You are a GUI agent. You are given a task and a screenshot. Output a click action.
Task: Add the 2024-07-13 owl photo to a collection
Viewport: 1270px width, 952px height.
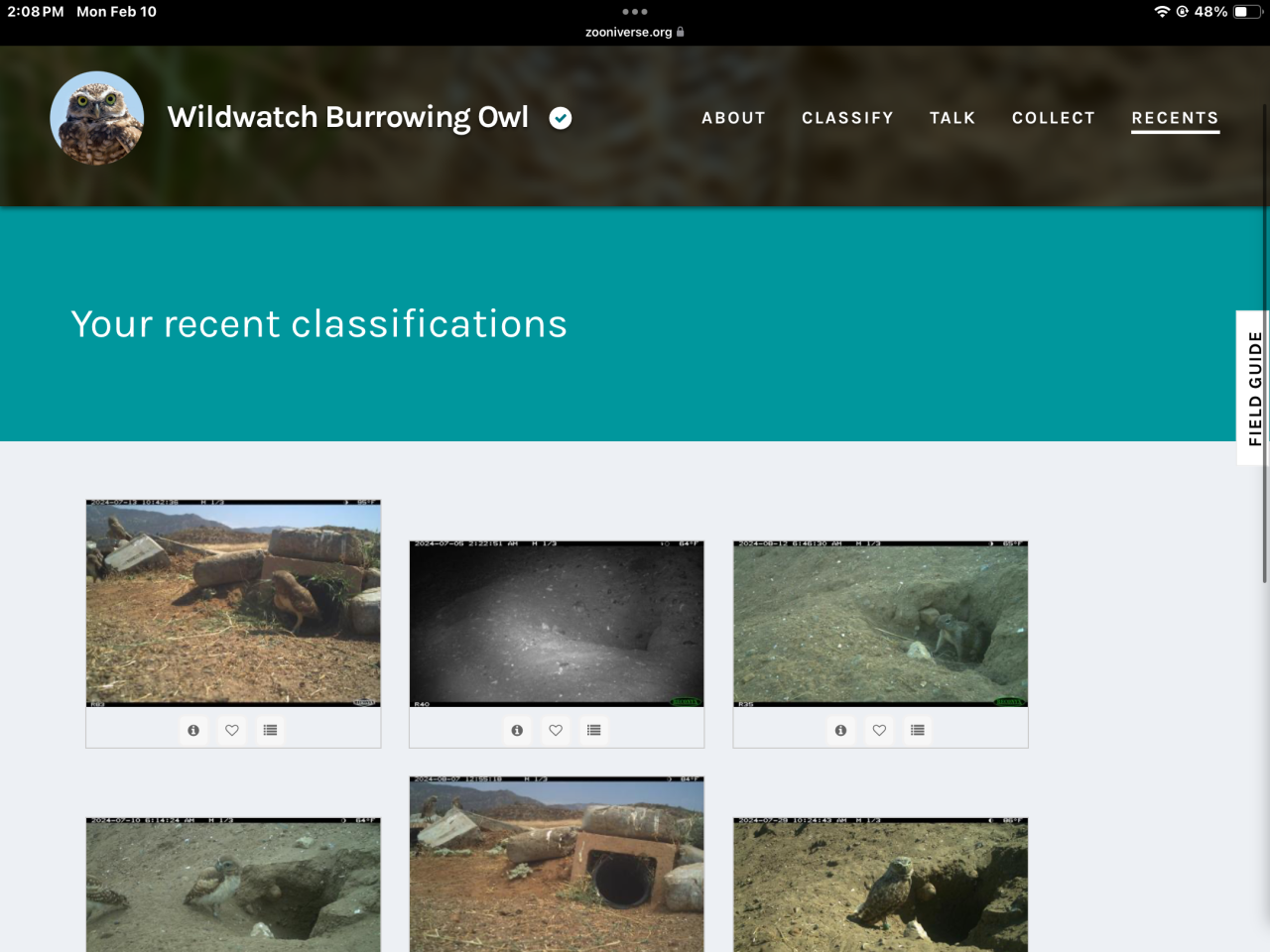(270, 730)
